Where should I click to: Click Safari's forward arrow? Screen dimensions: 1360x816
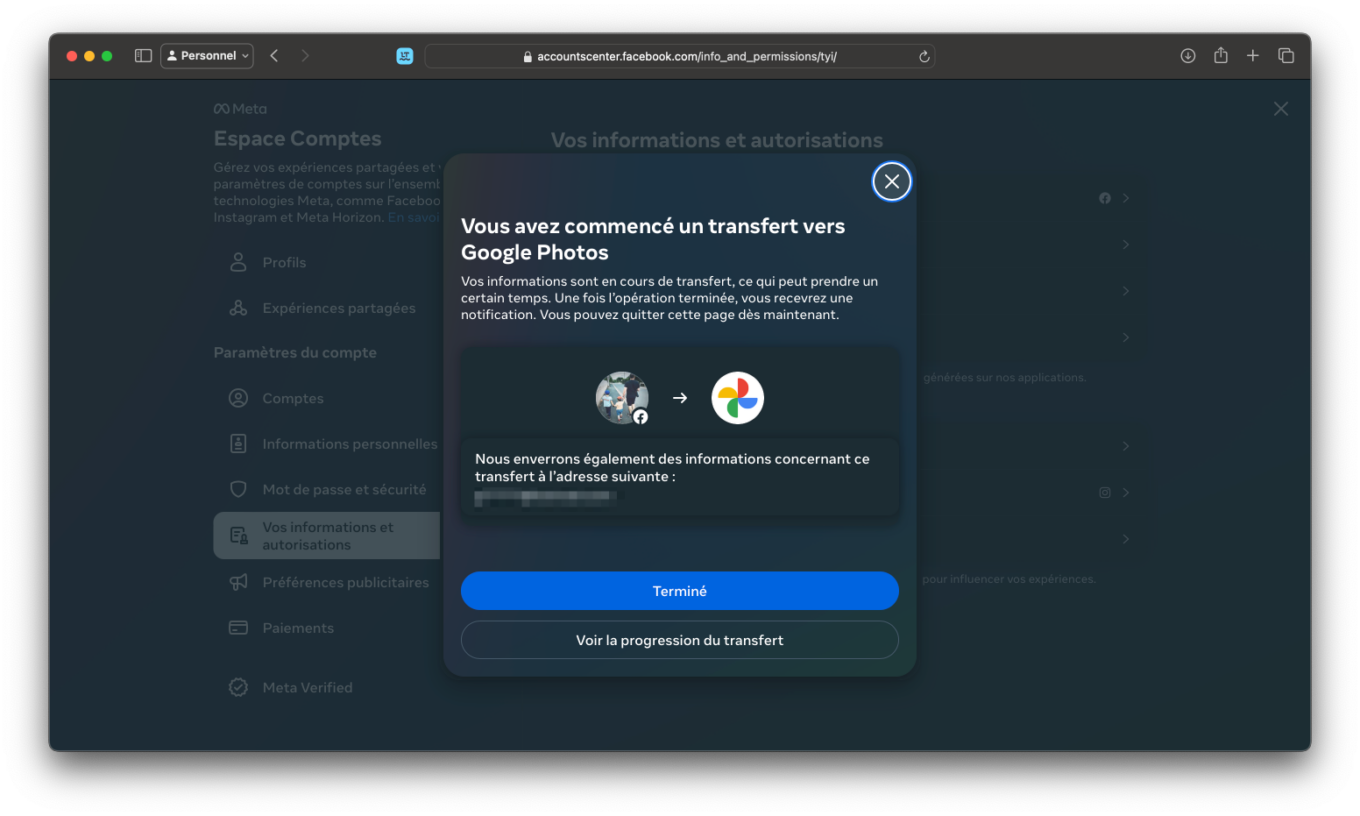(x=305, y=56)
